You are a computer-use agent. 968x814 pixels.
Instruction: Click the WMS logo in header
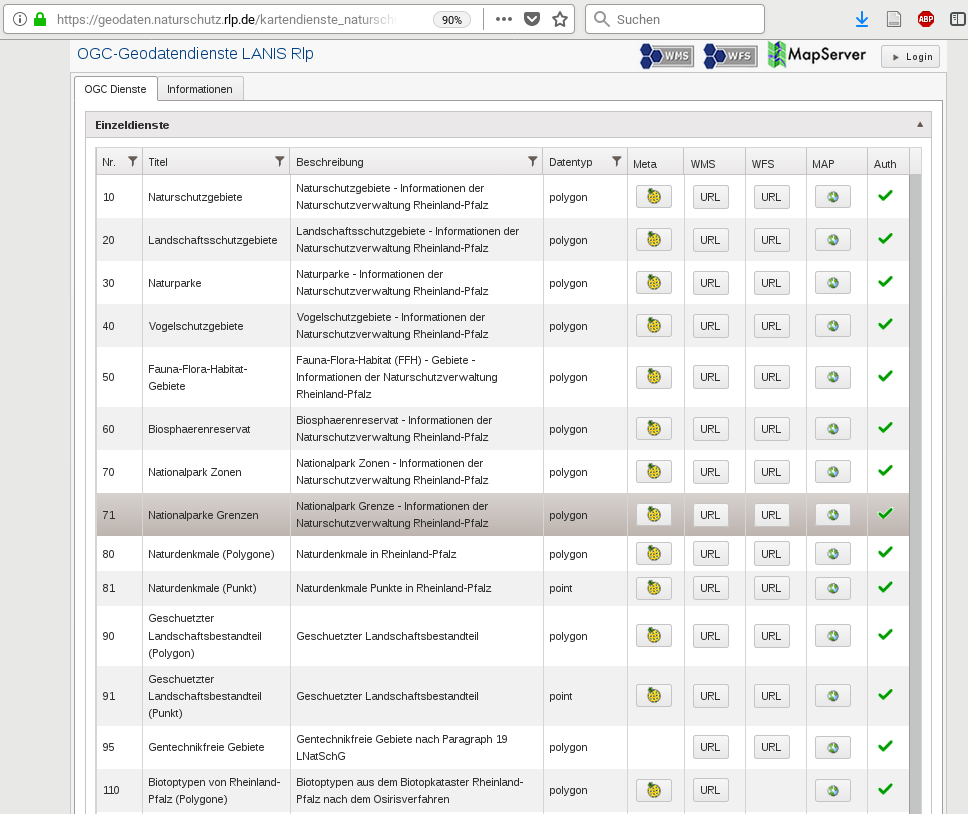pos(667,56)
